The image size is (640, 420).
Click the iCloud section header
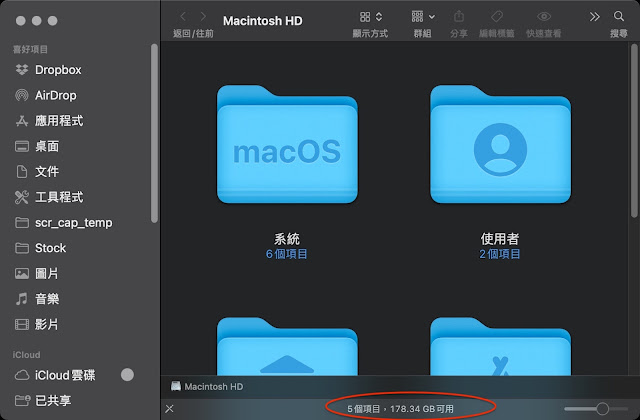coord(26,355)
